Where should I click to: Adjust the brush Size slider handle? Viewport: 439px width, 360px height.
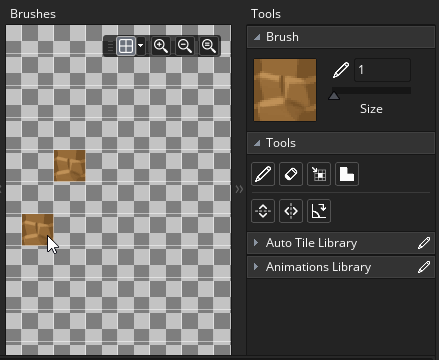[334, 96]
